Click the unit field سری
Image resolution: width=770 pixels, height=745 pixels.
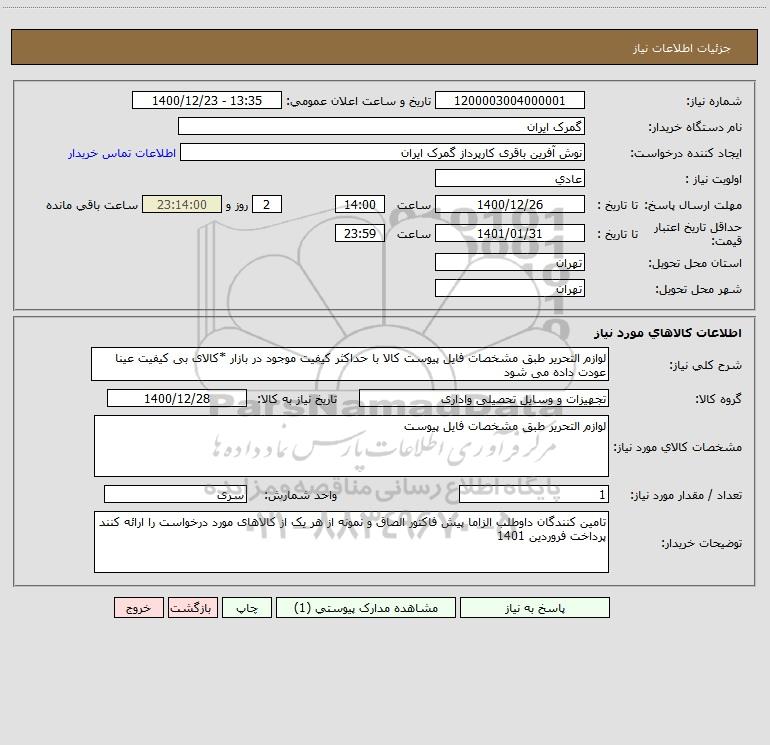point(175,494)
